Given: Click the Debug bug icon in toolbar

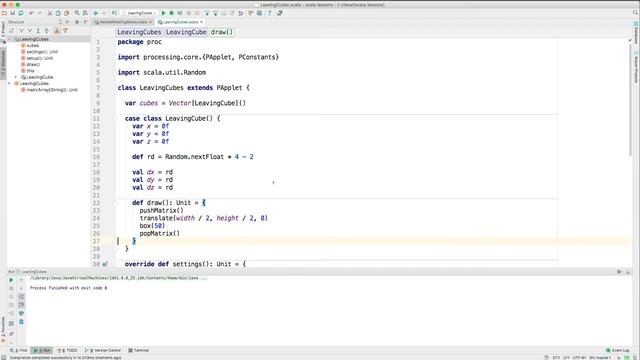Looking at the screenshot, I should 171,13.
